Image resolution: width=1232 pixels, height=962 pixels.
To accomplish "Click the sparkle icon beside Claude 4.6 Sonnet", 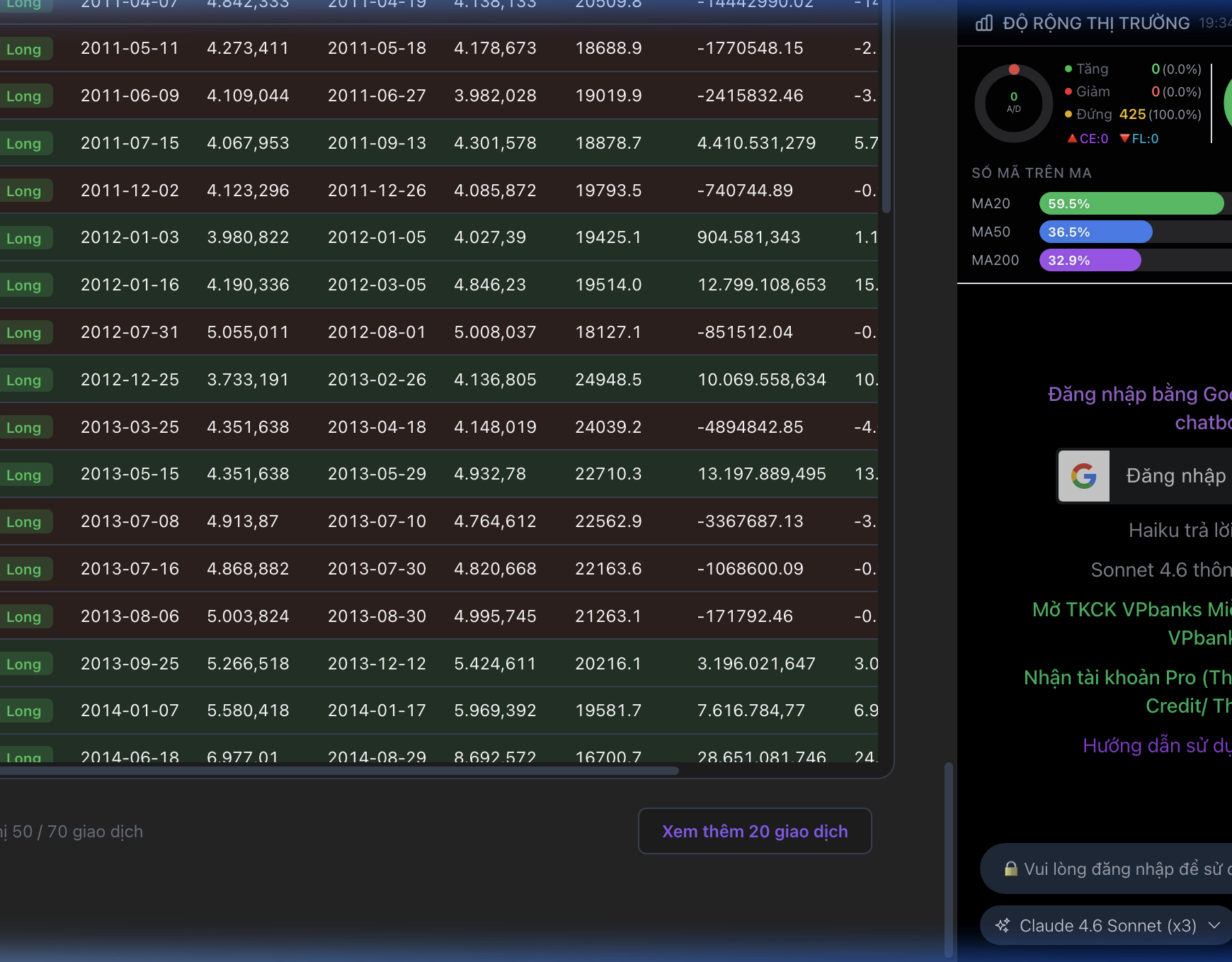I will (x=1003, y=925).
